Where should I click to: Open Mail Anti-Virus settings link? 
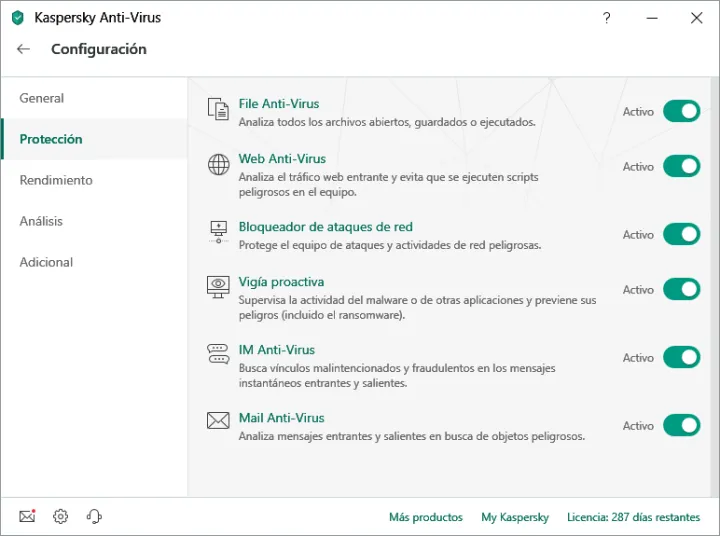pos(281,418)
